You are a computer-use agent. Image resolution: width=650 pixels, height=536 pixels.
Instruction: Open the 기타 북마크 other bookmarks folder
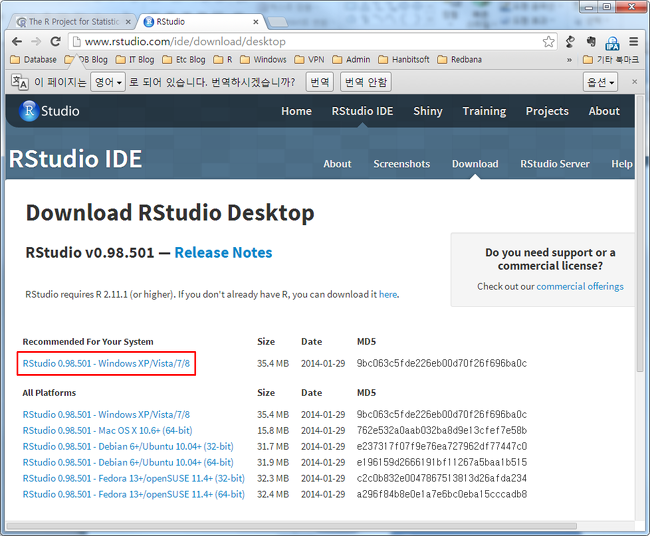tap(611, 60)
